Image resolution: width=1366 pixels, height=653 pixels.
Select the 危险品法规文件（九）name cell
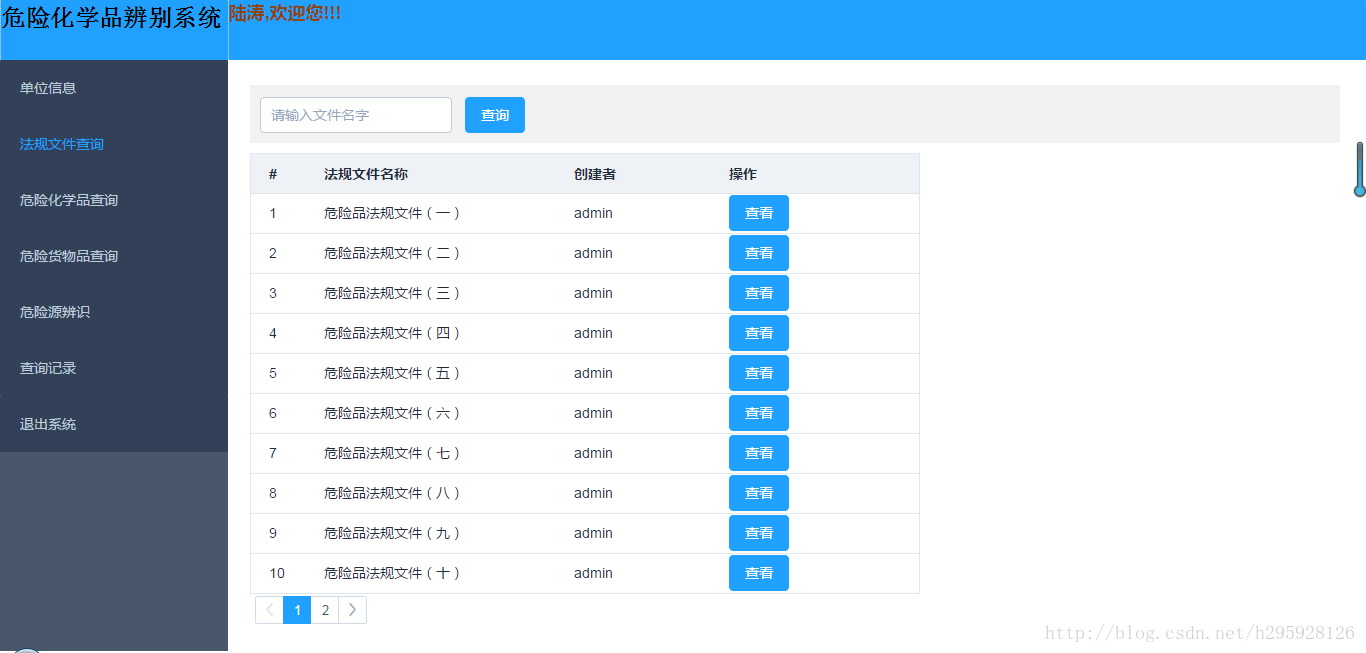(393, 533)
